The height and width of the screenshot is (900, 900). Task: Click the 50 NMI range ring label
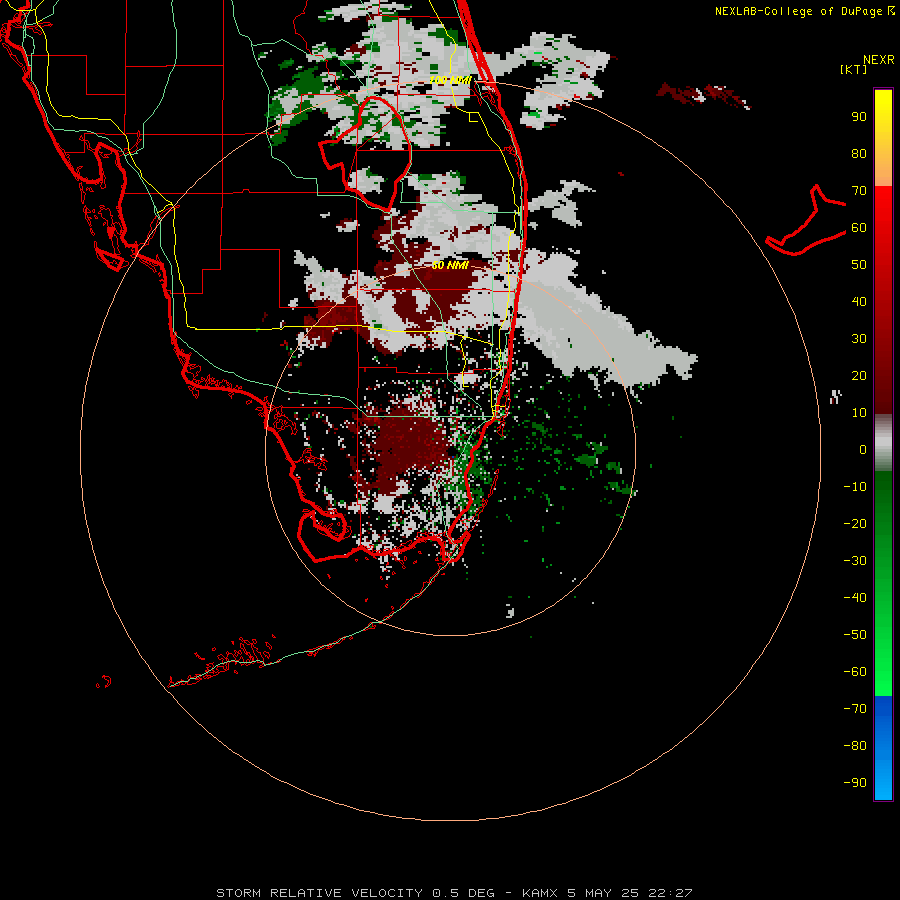coord(450,265)
